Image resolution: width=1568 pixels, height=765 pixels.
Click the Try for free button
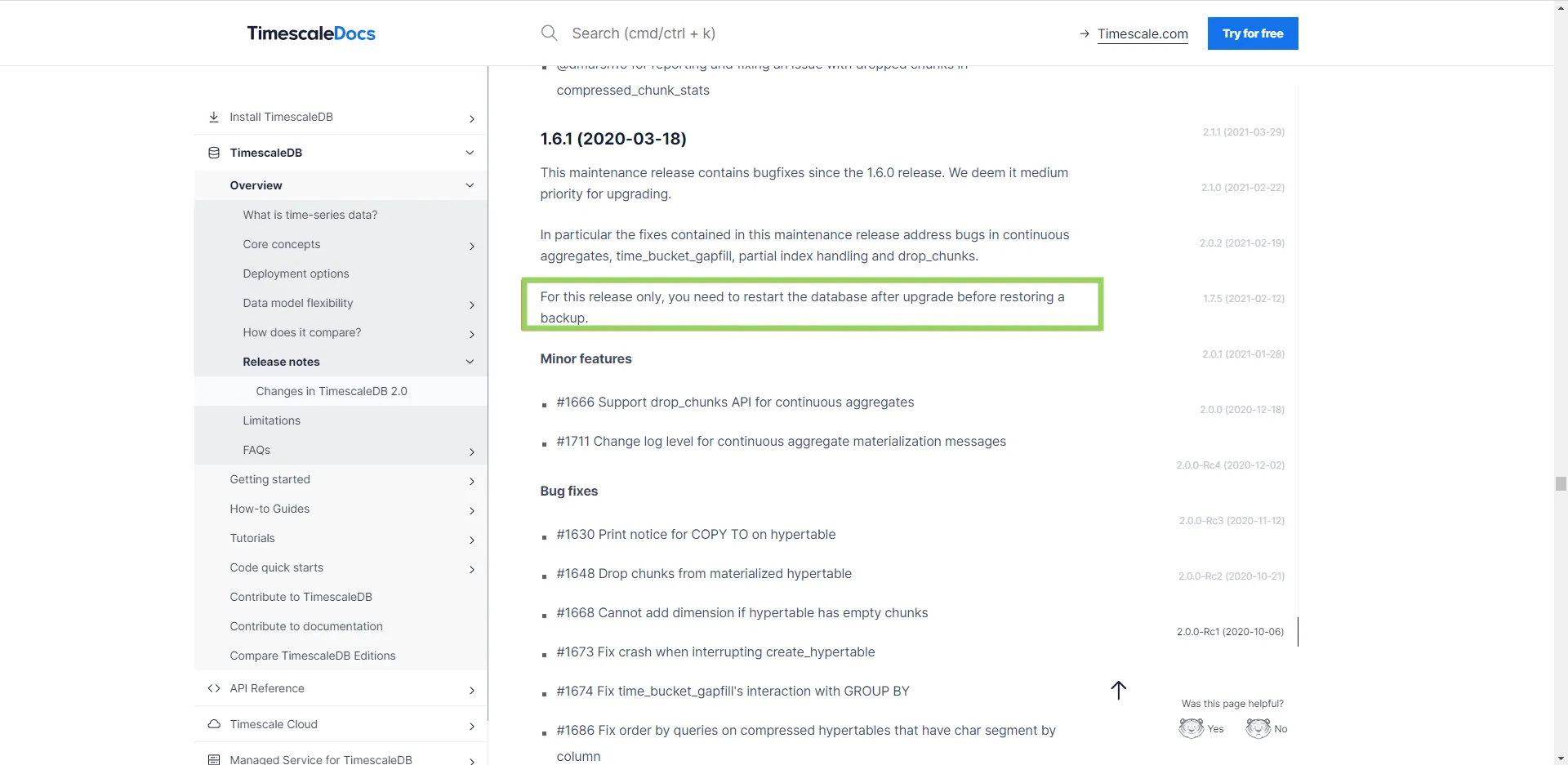click(1253, 33)
